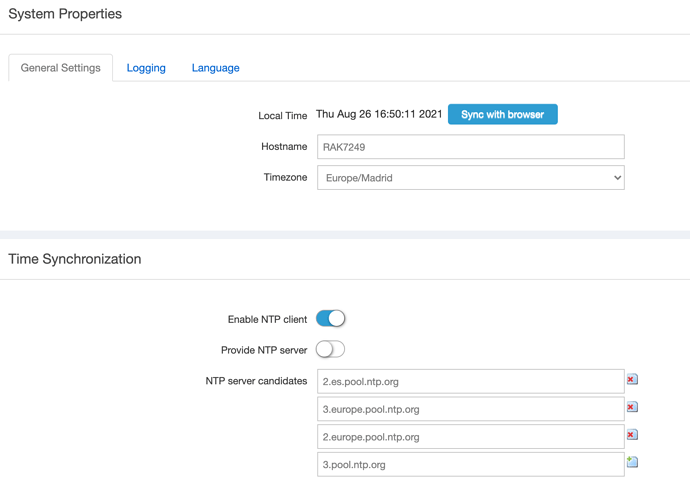Screen dimensions: 690x494
Task: Click the Enable NTP client label
Action: click(x=267, y=320)
